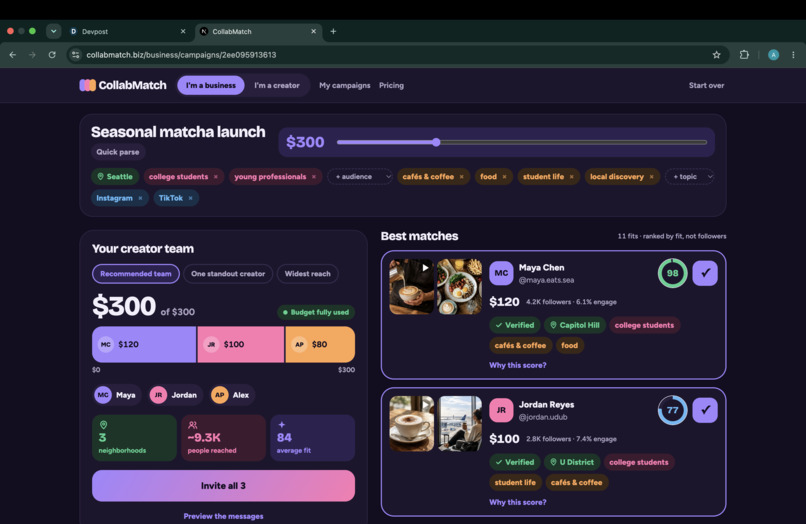This screenshot has width=806, height=524.
Task: Uncheck Jordan Reyes's selection checkbox
Action: tap(705, 410)
